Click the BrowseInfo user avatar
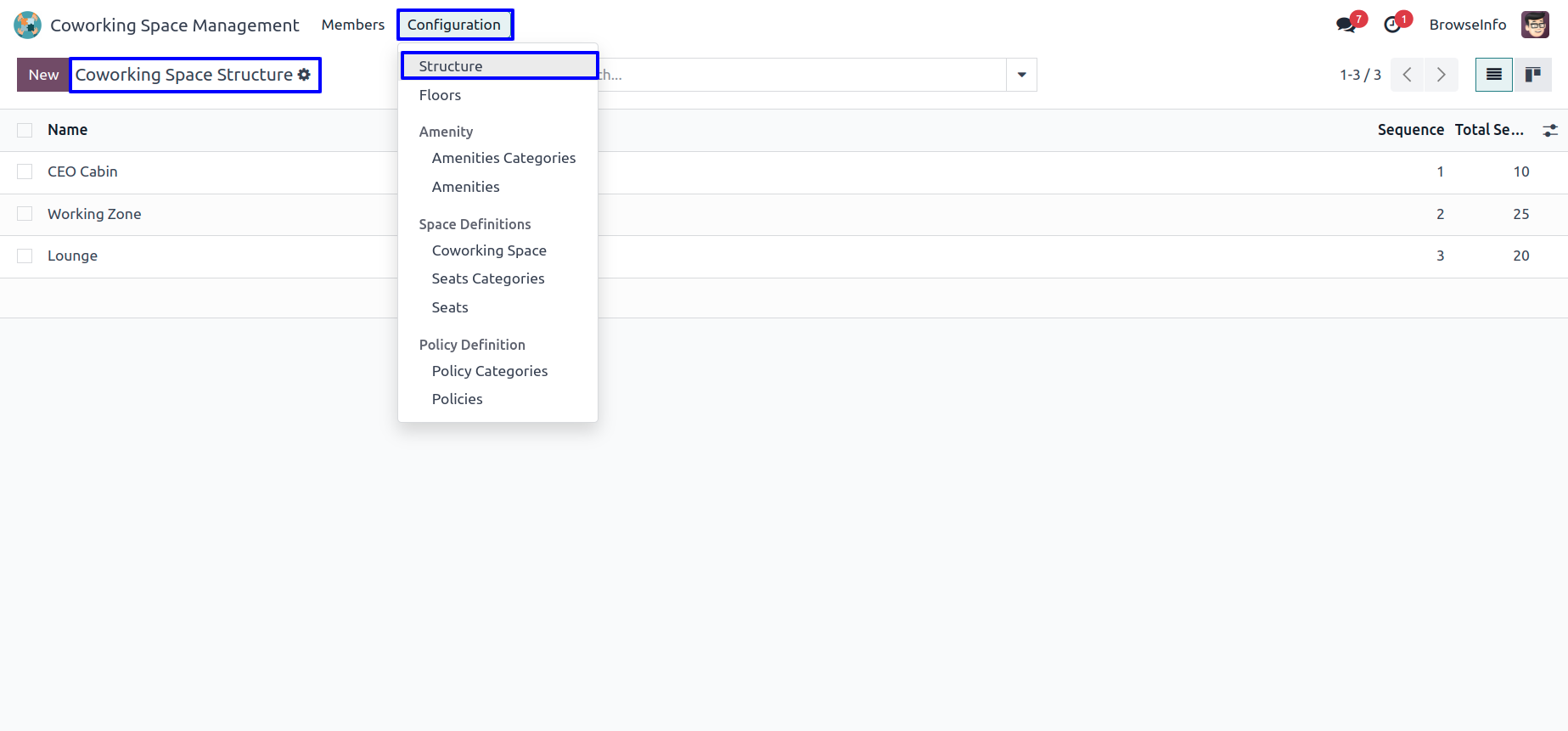The width and height of the screenshot is (1568, 731). pyautogui.click(x=1535, y=25)
